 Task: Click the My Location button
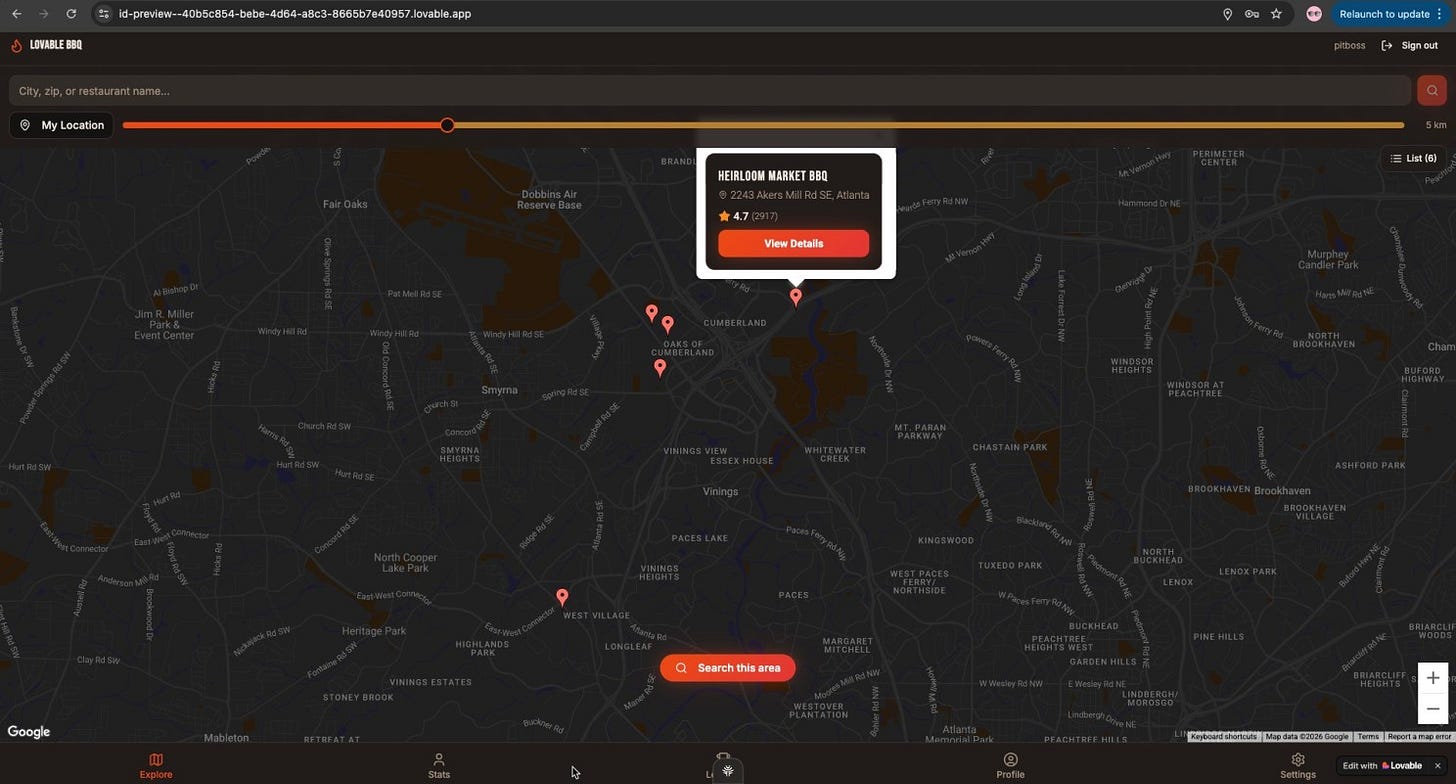pos(62,125)
